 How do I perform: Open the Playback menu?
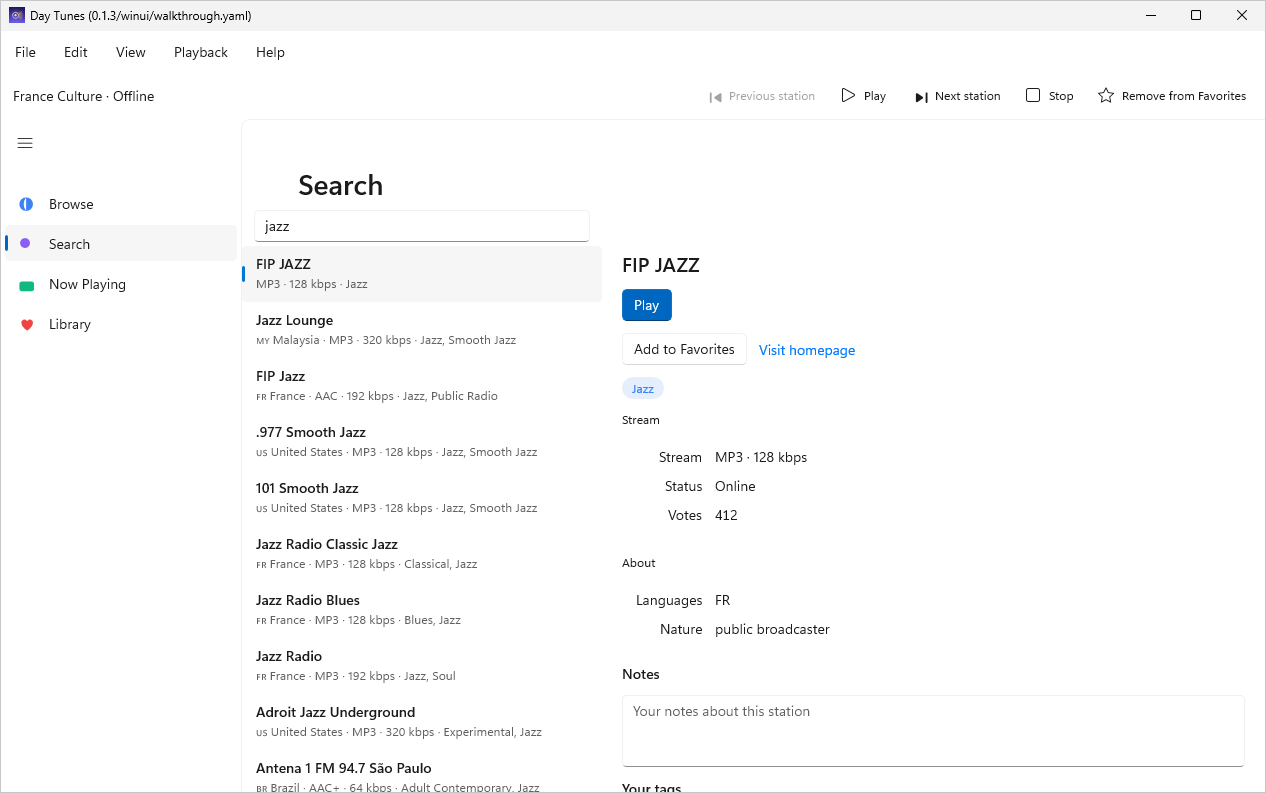tap(201, 52)
